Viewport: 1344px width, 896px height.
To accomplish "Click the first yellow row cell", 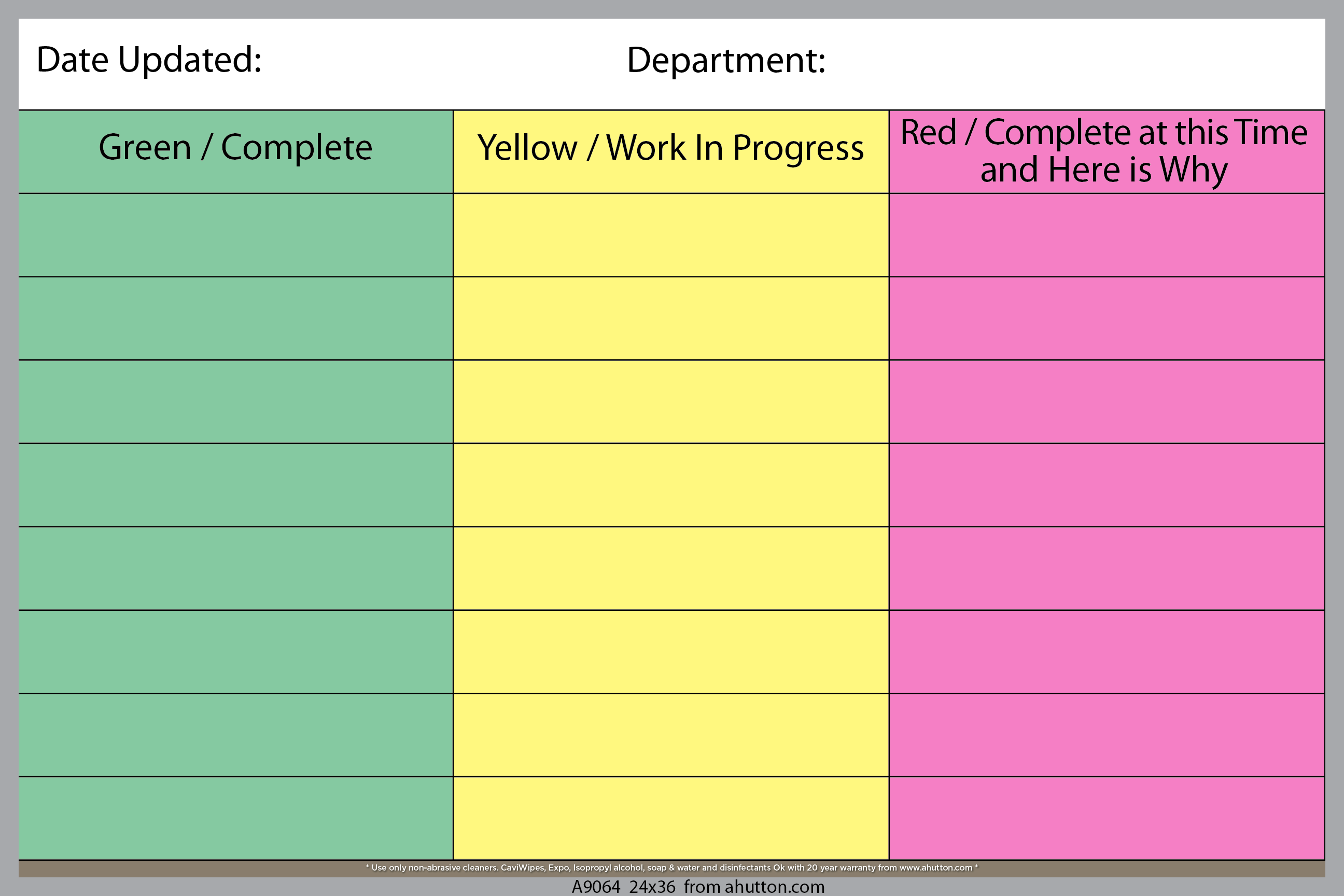I will (x=671, y=235).
